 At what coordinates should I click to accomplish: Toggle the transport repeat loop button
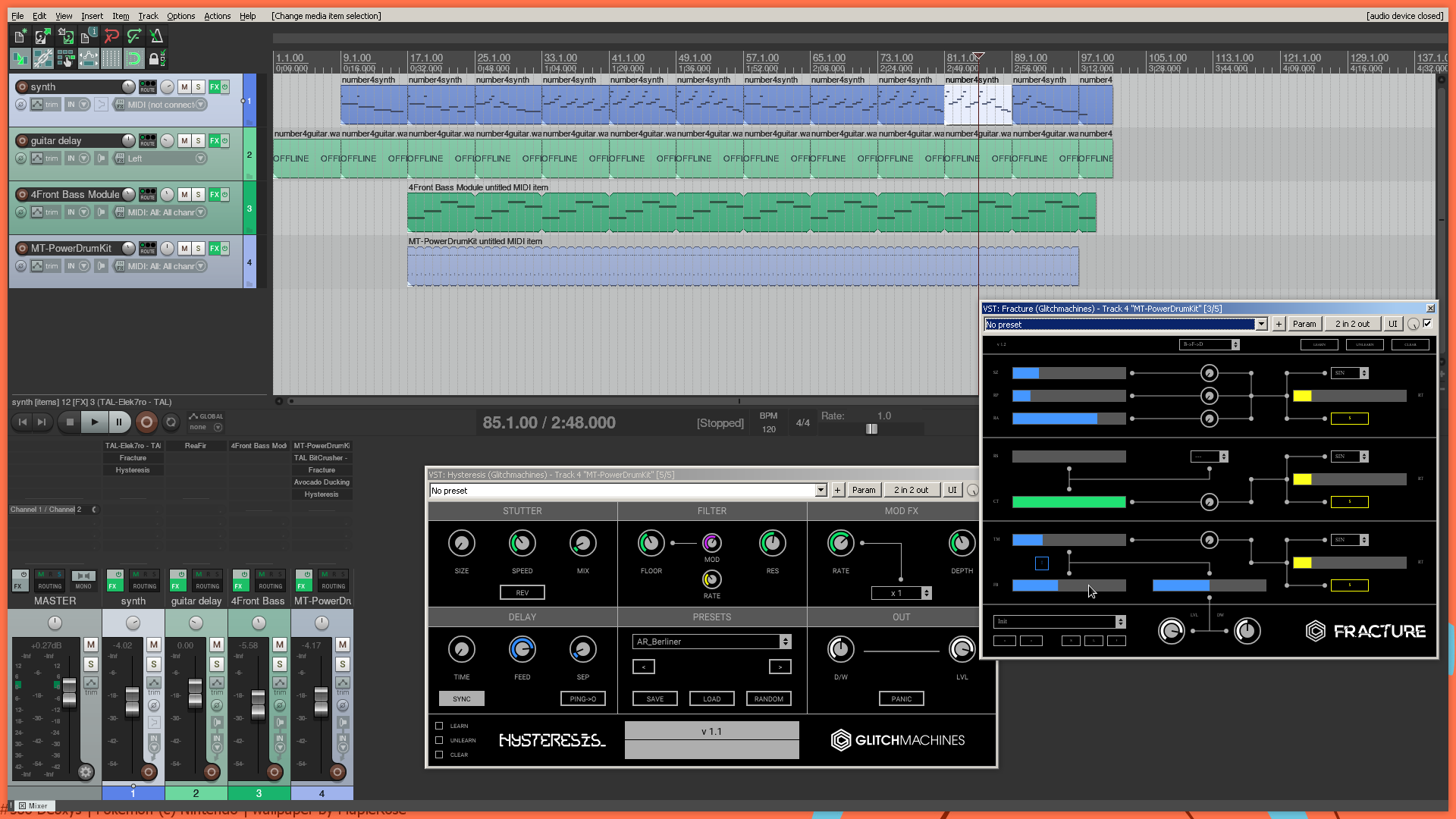click(x=171, y=422)
